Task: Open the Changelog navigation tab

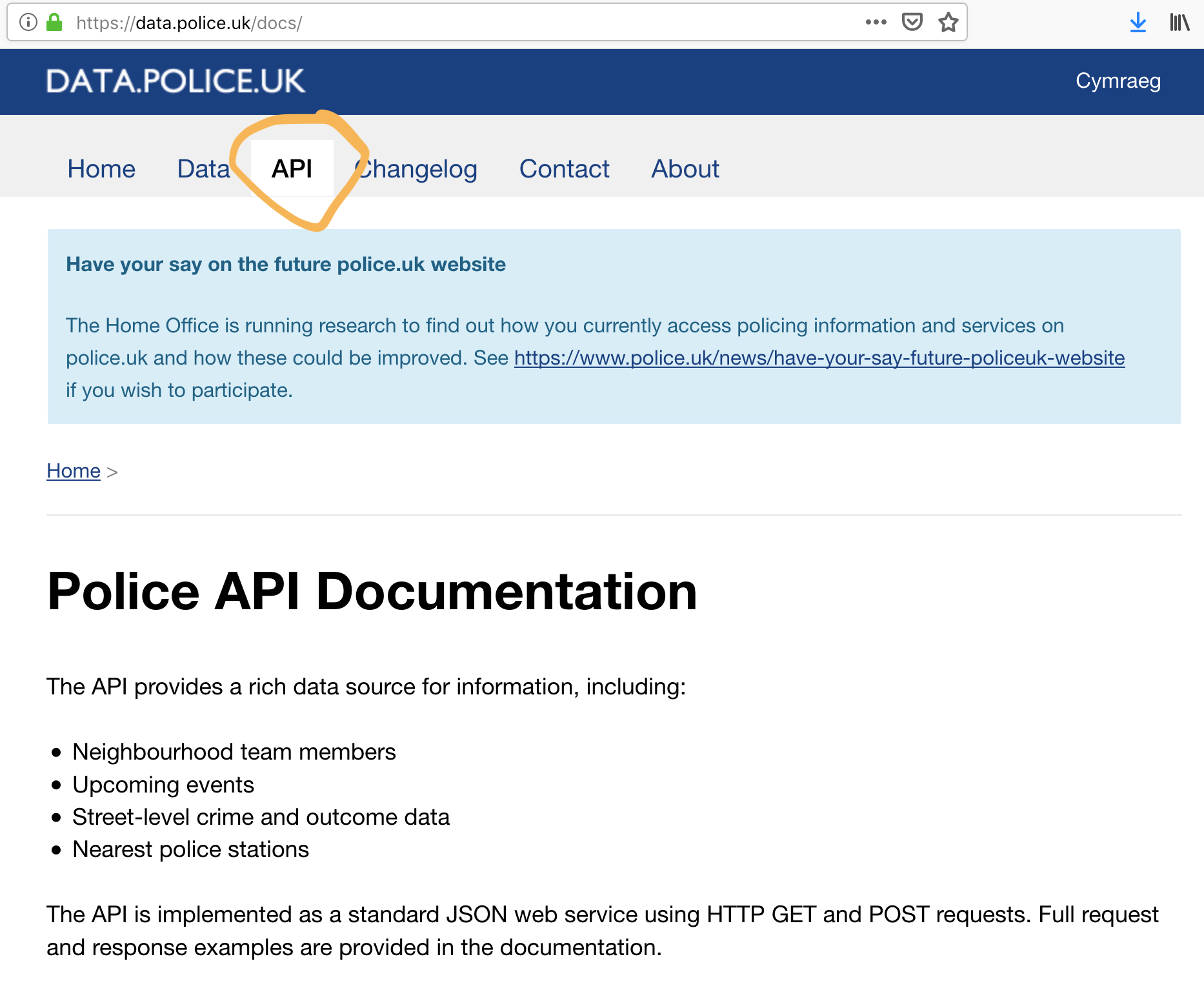Action: (417, 169)
